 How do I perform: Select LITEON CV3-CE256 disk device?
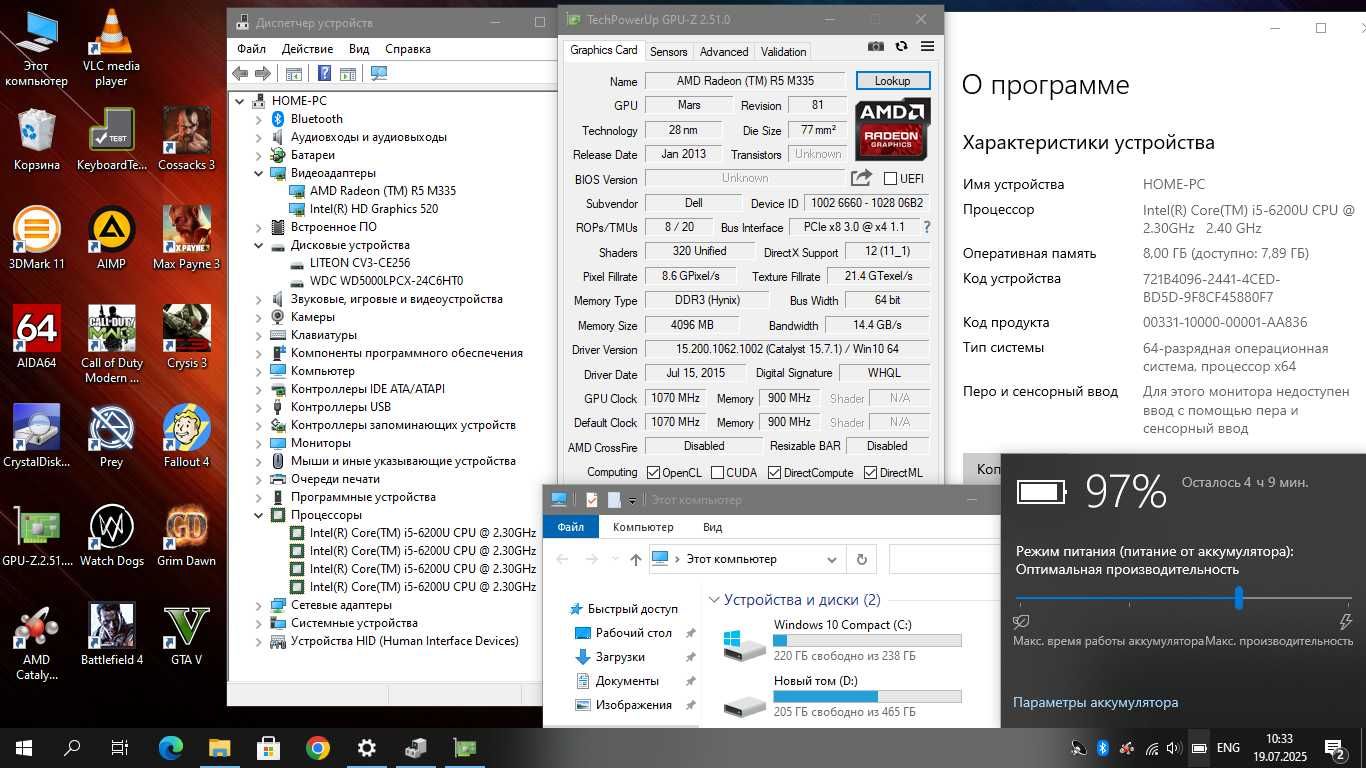(x=360, y=263)
